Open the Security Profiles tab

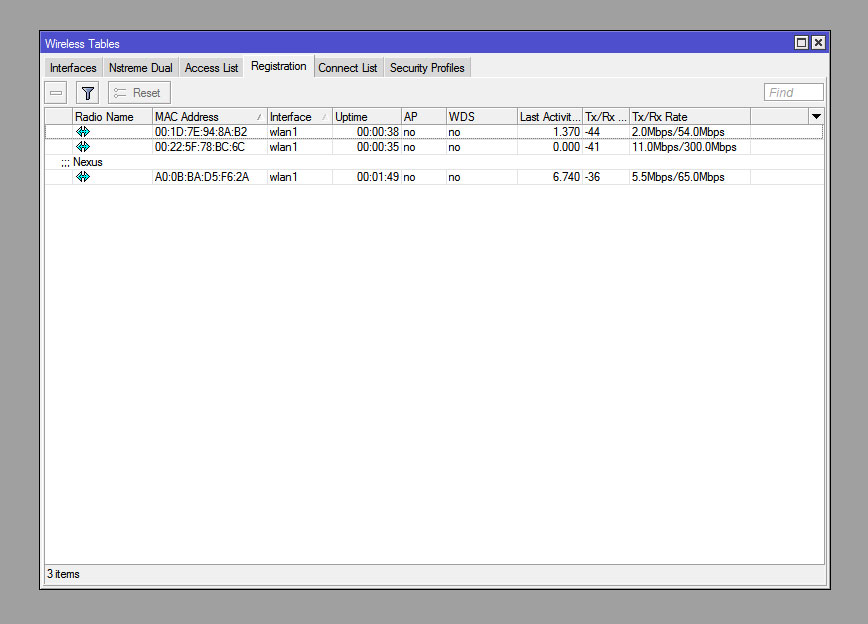(x=427, y=68)
